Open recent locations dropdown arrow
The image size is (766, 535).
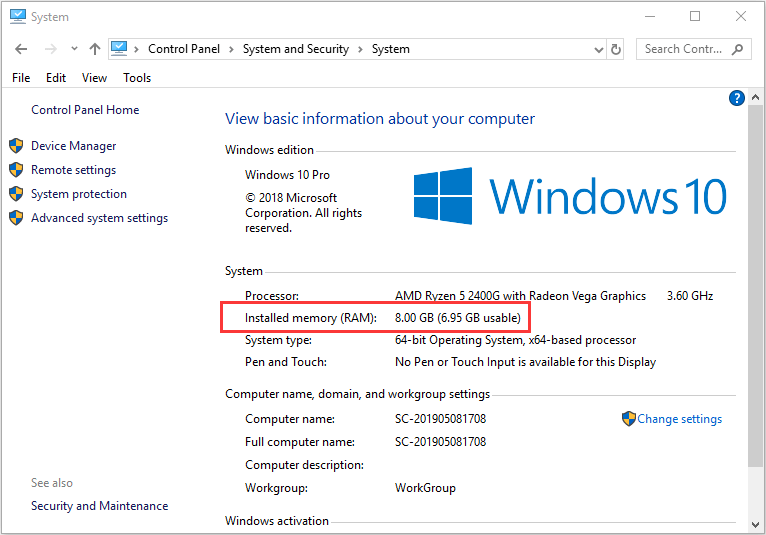(x=74, y=49)
